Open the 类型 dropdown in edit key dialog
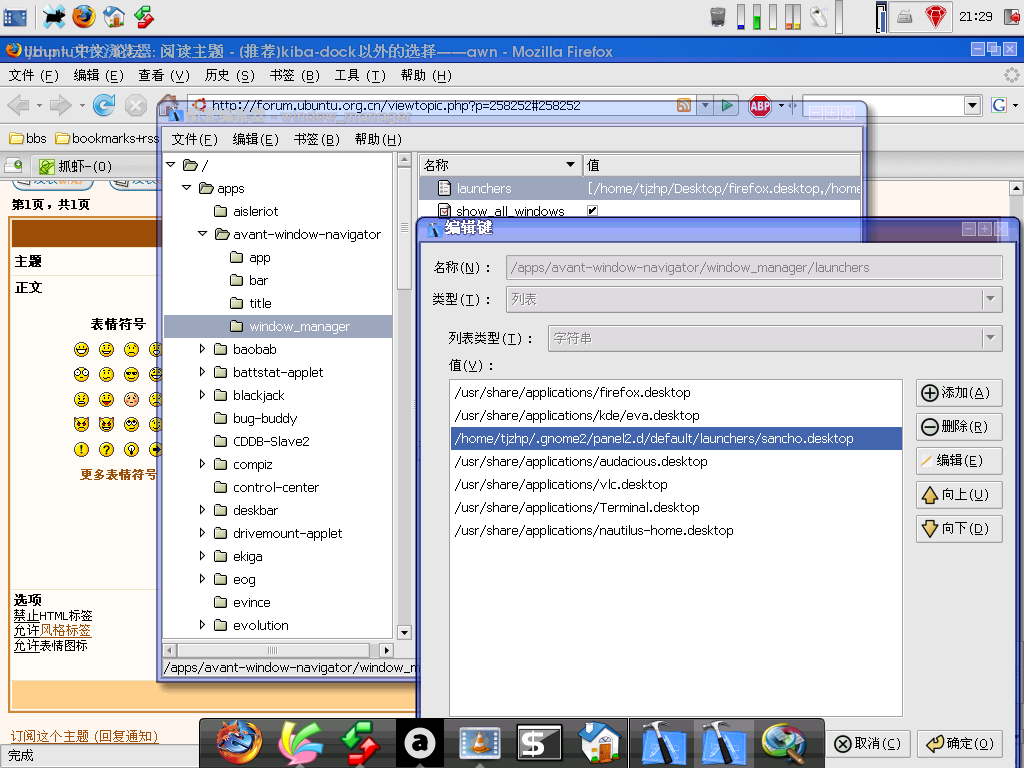This screenshot has height=768, width=1024. click(991, 299)
